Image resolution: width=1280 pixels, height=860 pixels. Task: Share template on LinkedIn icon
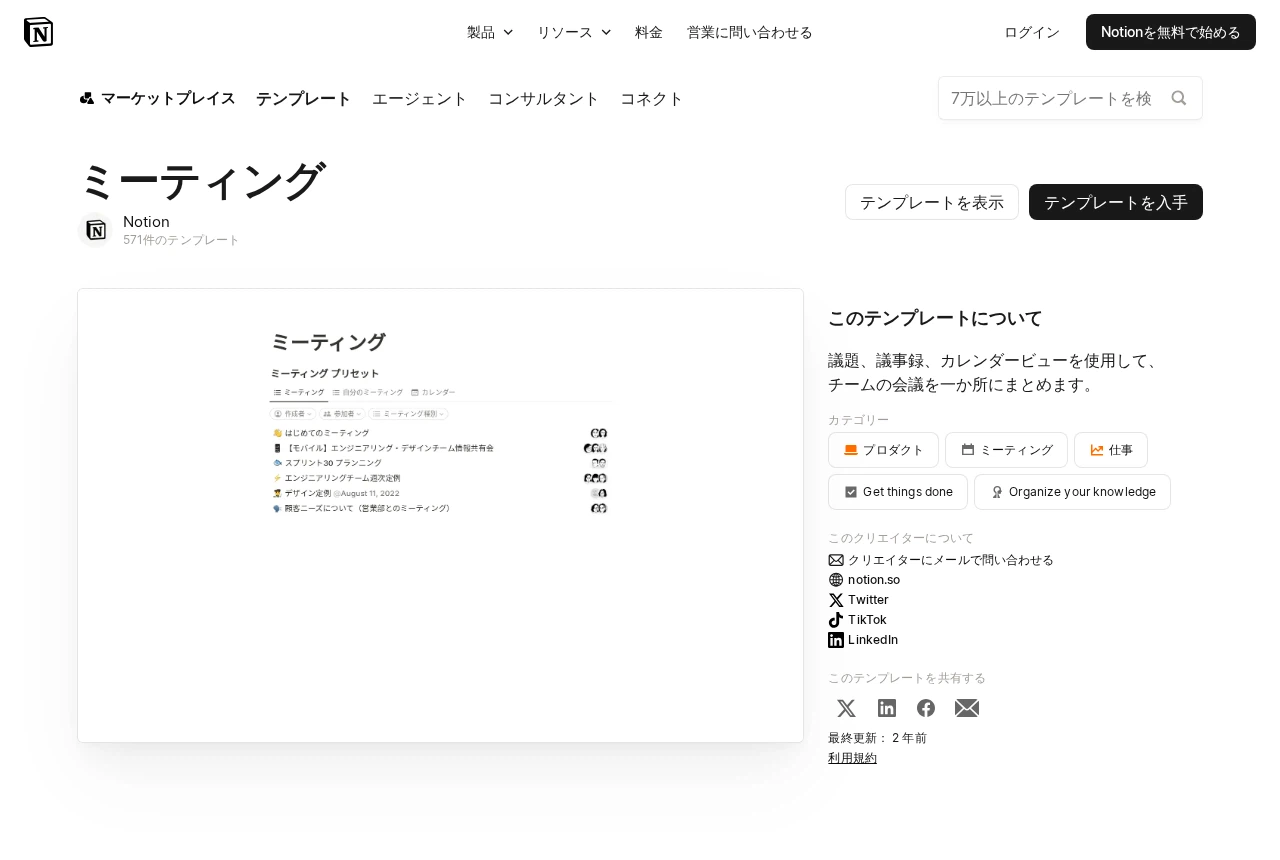tap(887, 708)
